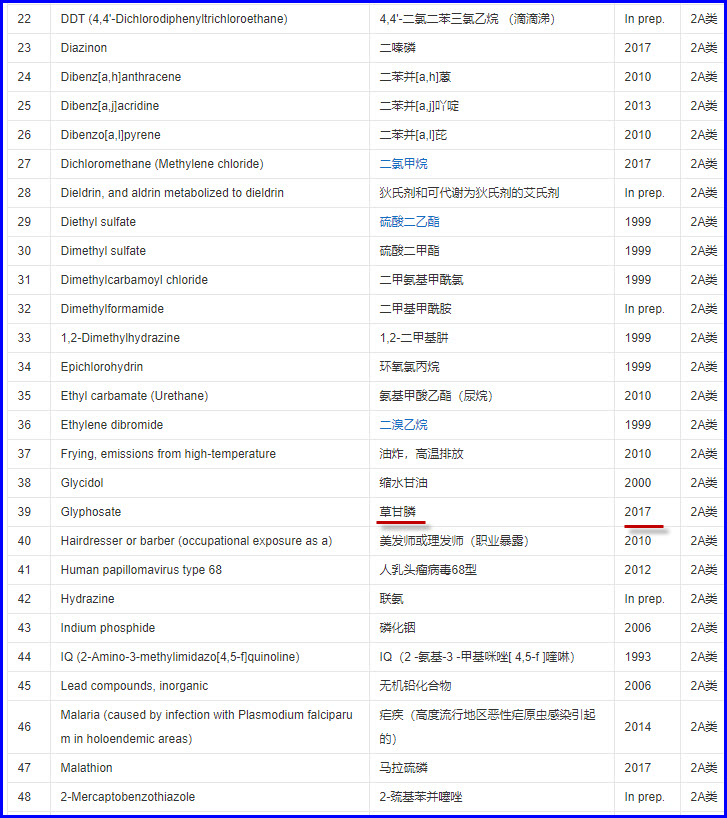Screen dimensions: 727x818
Task: Open the 硫酸二乙酯 link
Action: point(409,222)
